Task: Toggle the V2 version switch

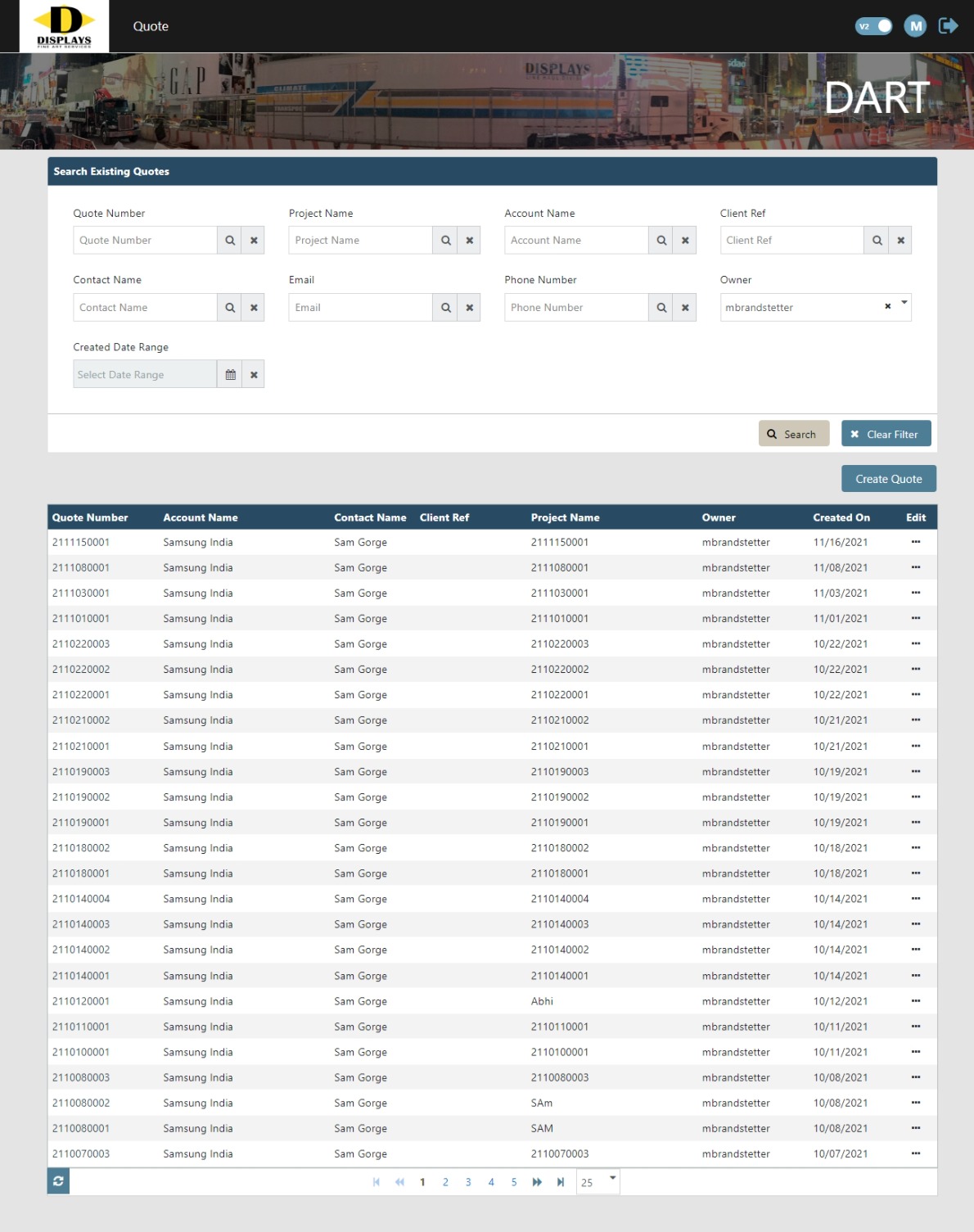Action: 873,26
